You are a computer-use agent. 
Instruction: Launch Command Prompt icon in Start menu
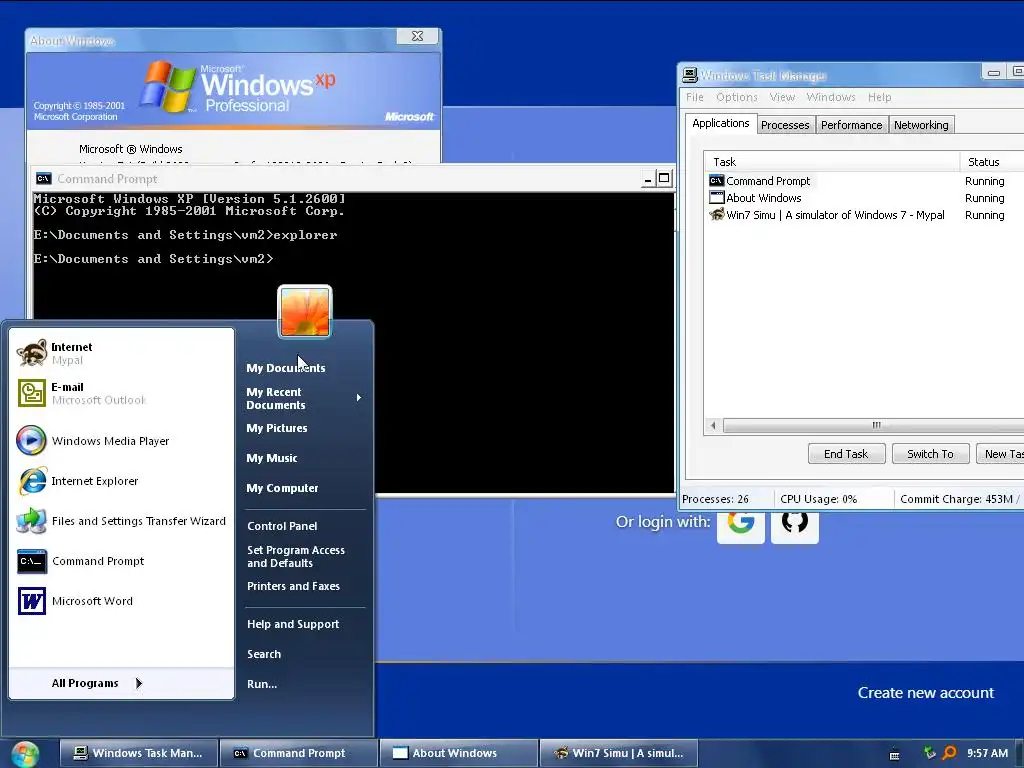pos(31,562)
